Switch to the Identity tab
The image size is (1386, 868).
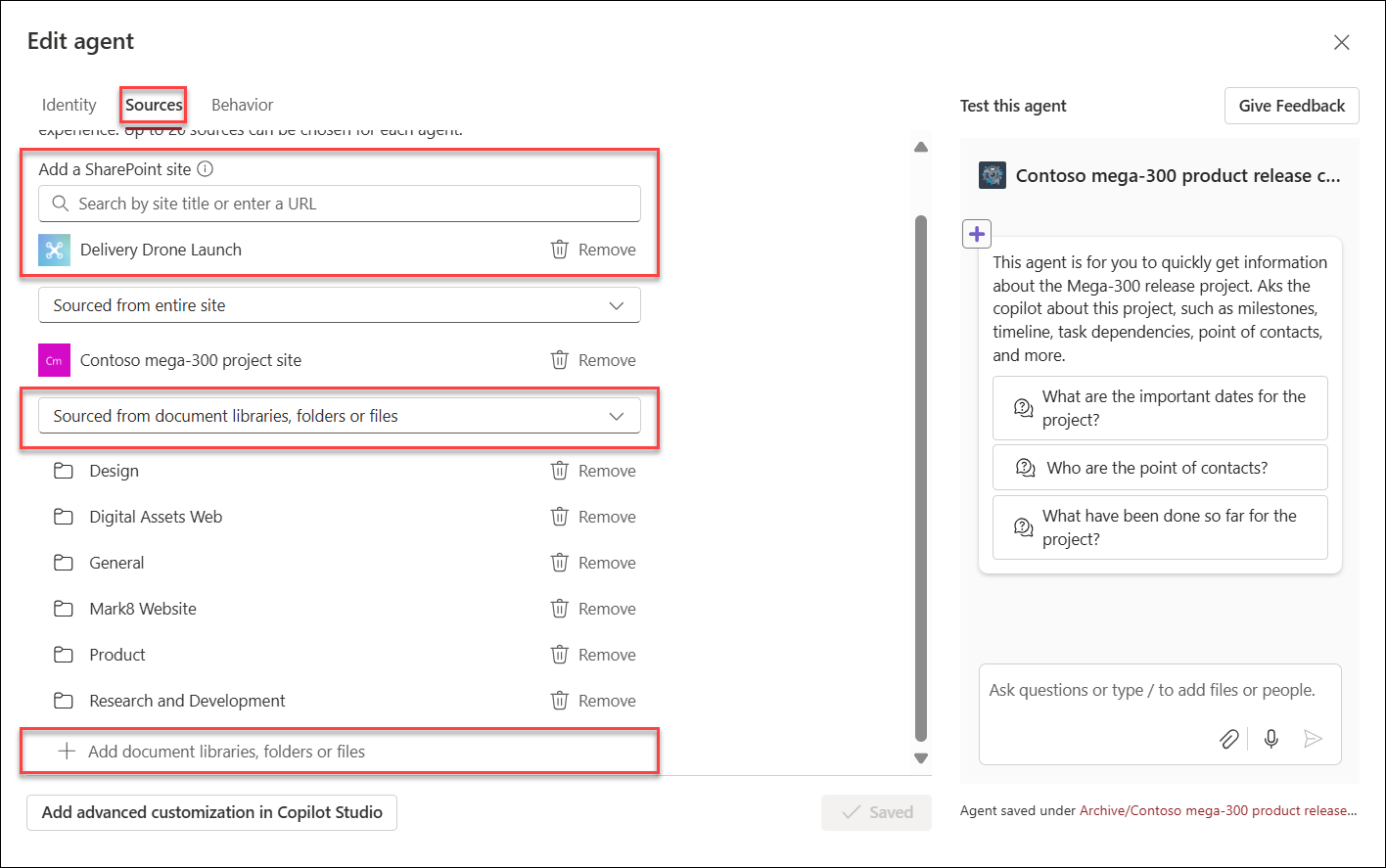point(69,105)
